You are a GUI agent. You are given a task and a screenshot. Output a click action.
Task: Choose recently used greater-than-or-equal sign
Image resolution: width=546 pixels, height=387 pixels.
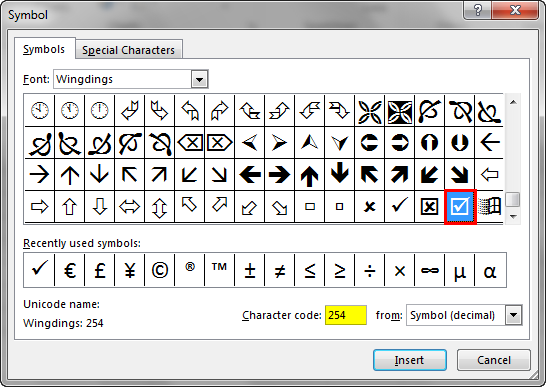click(340, 270)
